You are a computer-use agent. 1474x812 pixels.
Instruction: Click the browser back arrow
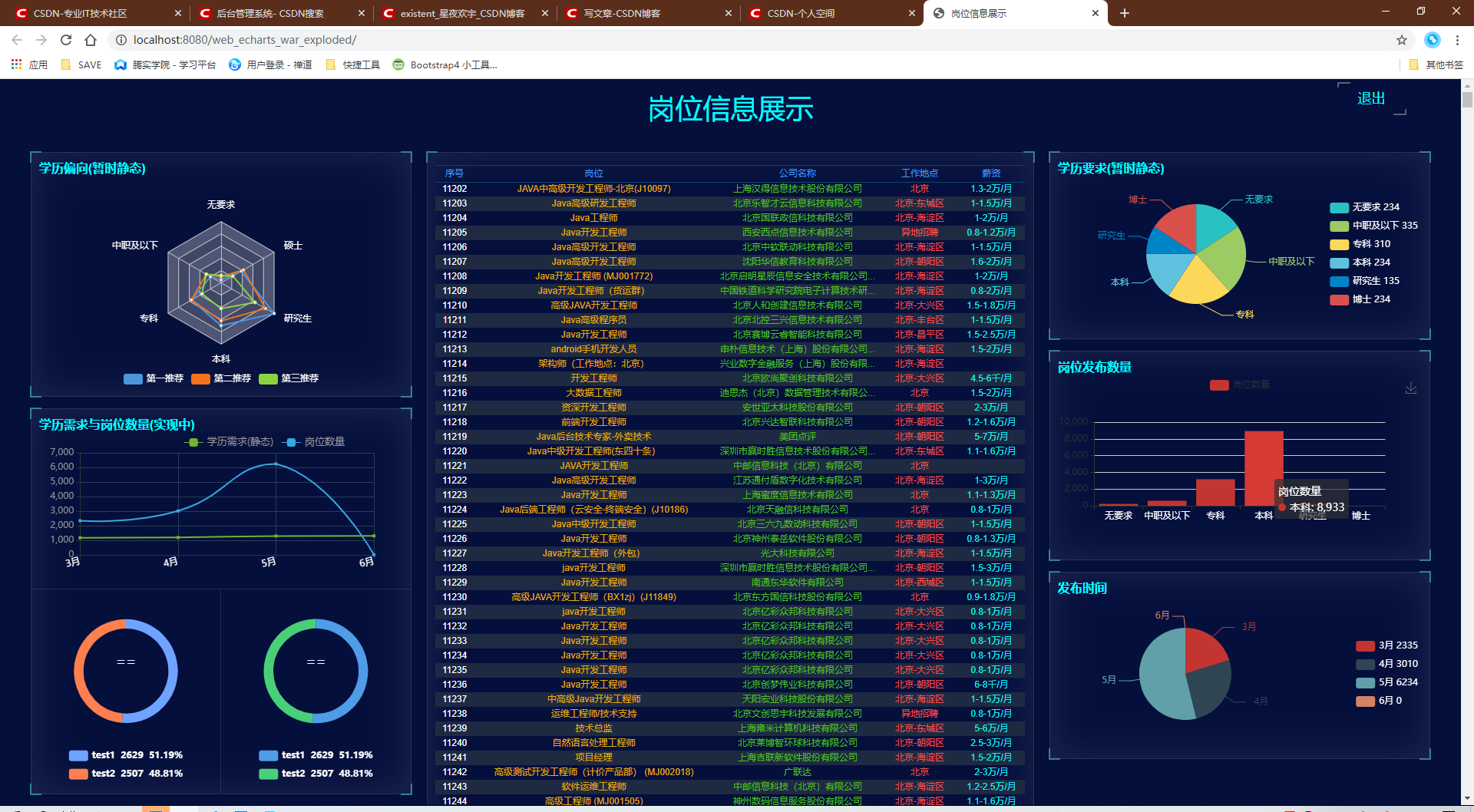coord(17,40)
